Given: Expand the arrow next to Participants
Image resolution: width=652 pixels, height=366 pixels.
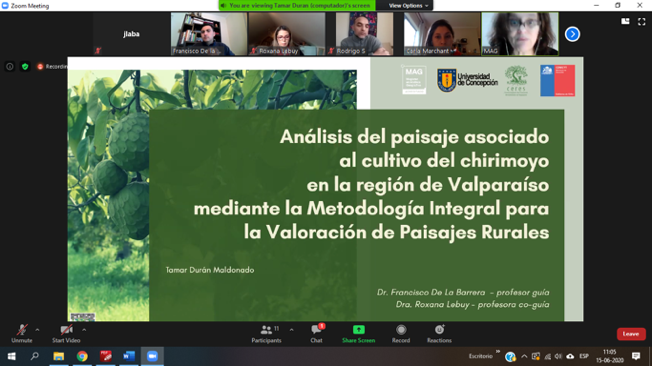Looking at the screenshot, I should pos(291,330).
